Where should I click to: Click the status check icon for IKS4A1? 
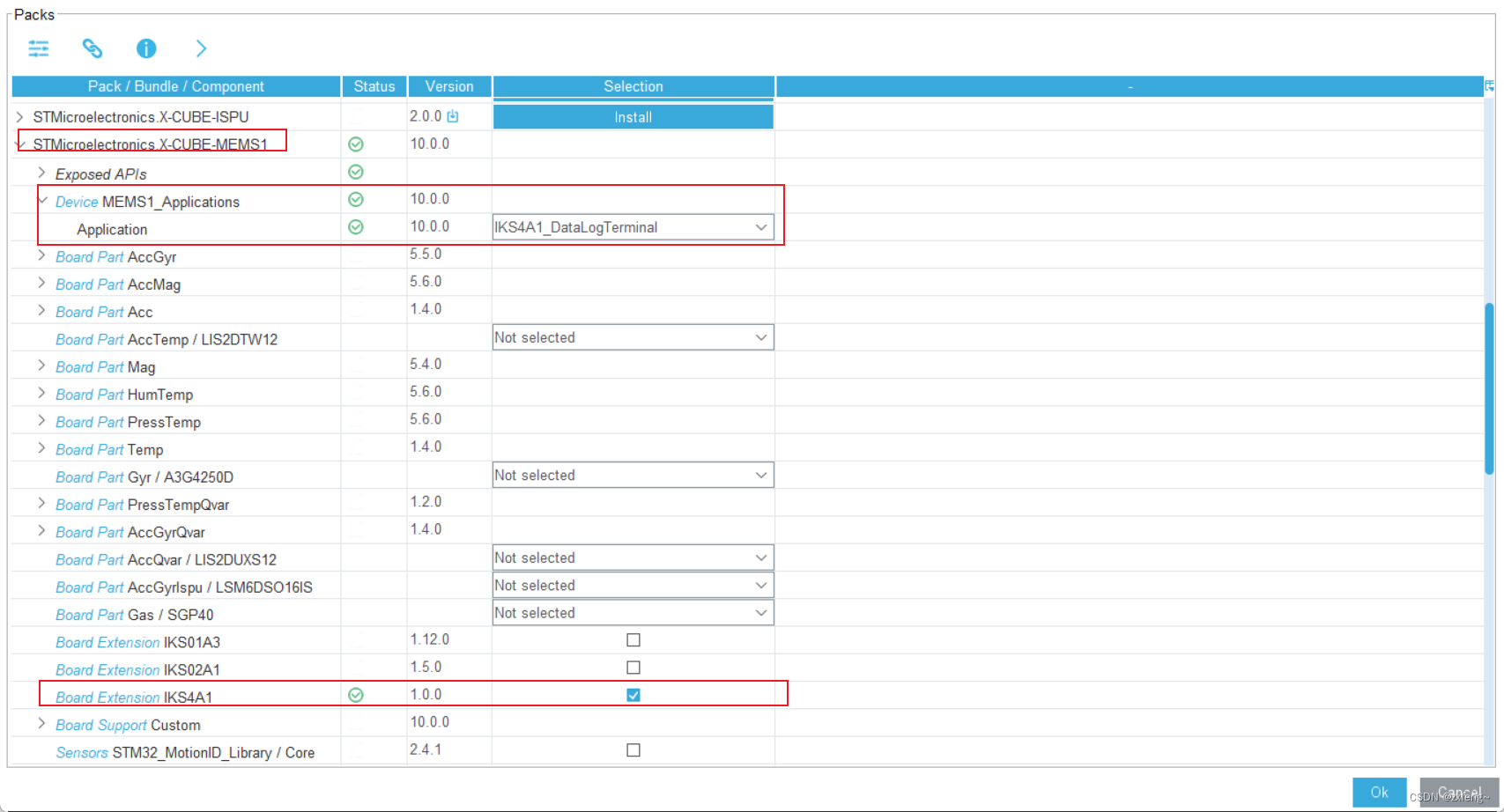[x=356, y=695]
